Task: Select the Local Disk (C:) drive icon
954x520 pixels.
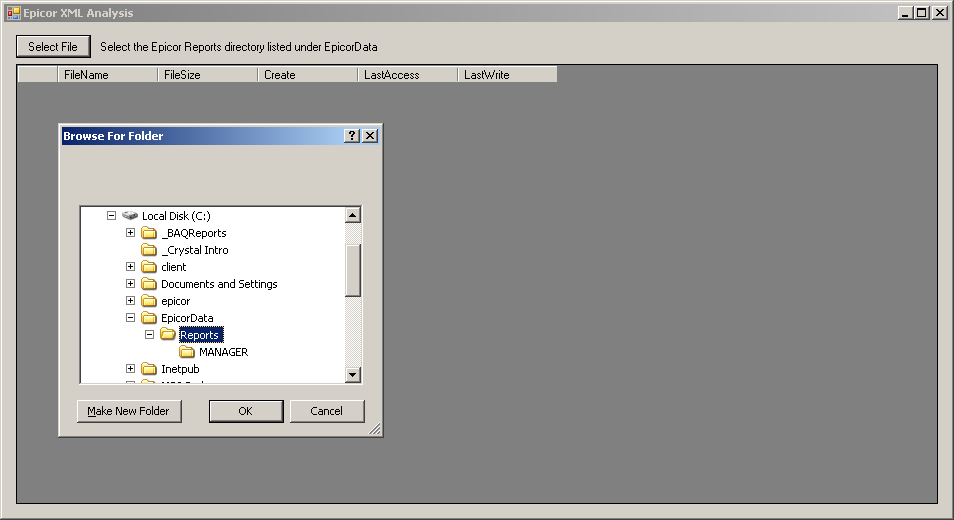Action: pyautogui.click(x=130, y=215)
